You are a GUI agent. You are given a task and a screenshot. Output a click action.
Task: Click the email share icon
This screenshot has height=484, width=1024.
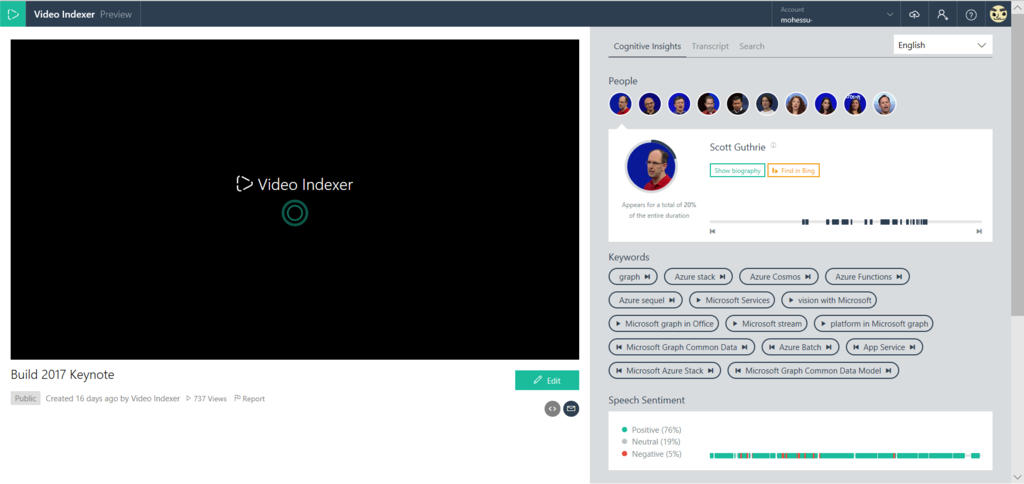(571, 409)
